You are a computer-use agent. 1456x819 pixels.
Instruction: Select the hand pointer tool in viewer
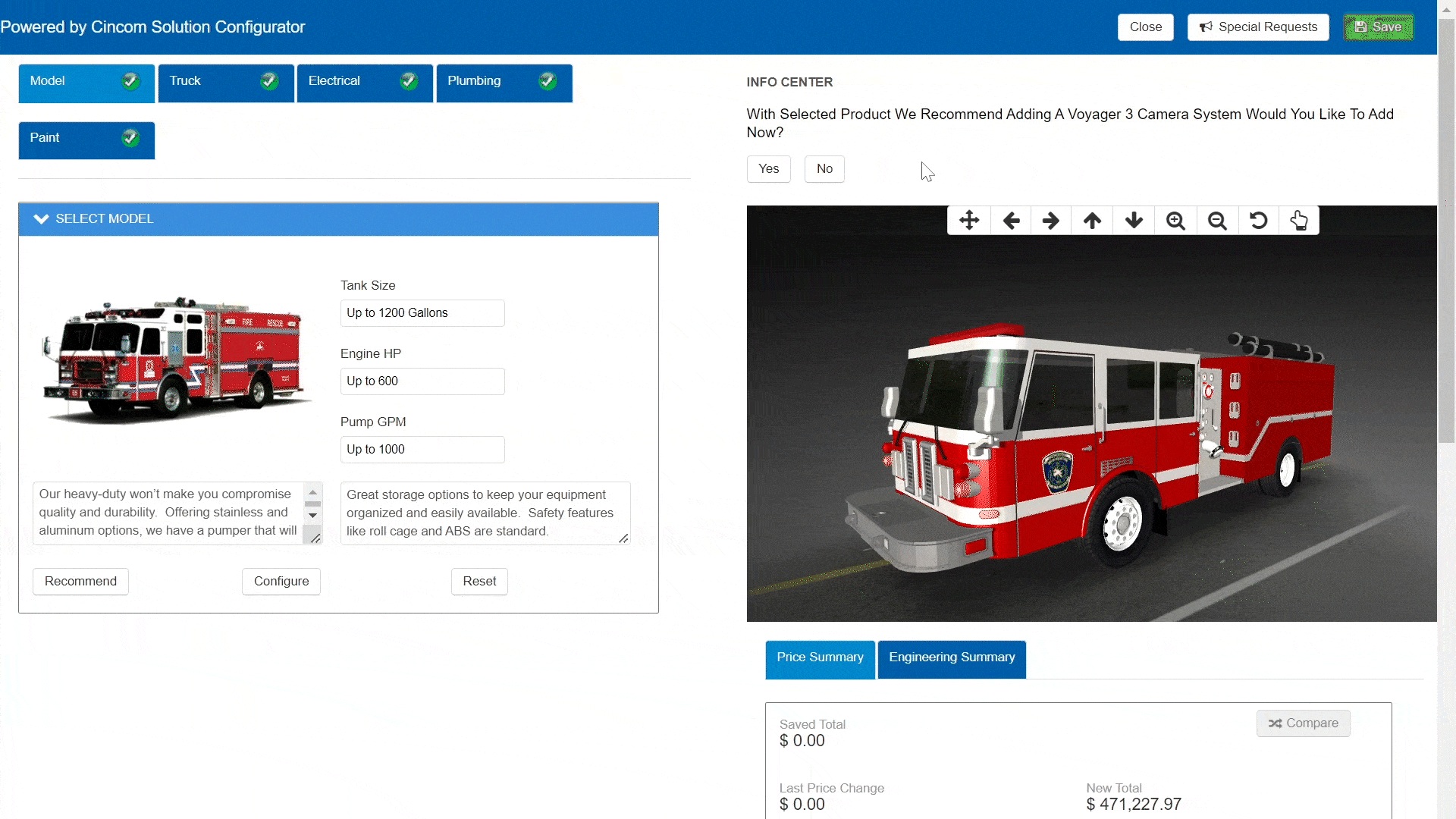[x=1299, y=221]
